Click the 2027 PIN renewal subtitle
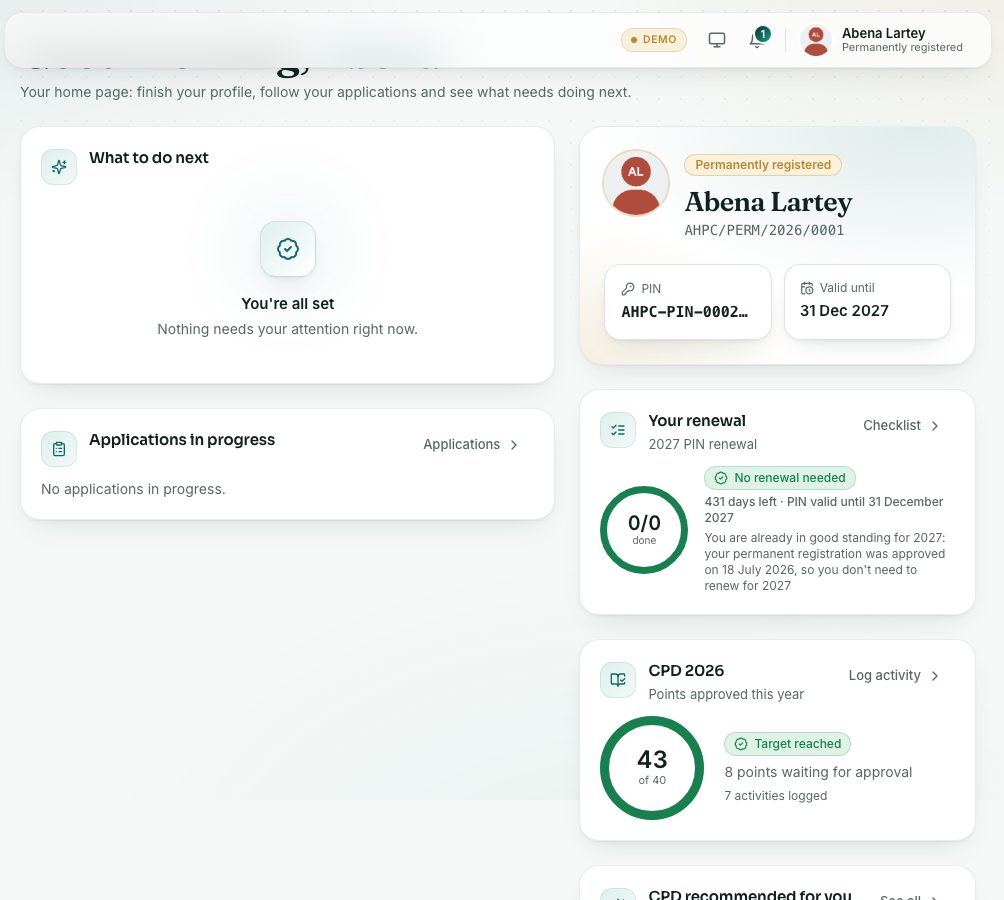 (702, 444)
